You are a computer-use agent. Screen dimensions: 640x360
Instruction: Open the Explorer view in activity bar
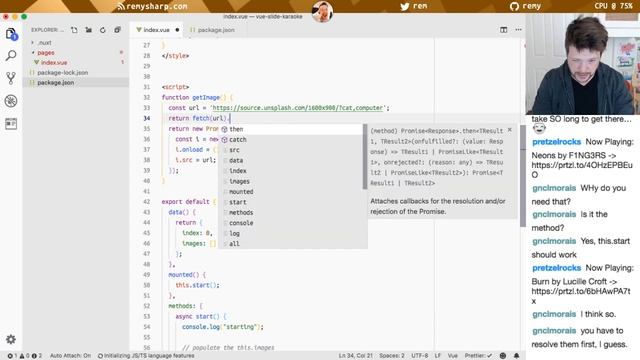[x=11, y=34]
